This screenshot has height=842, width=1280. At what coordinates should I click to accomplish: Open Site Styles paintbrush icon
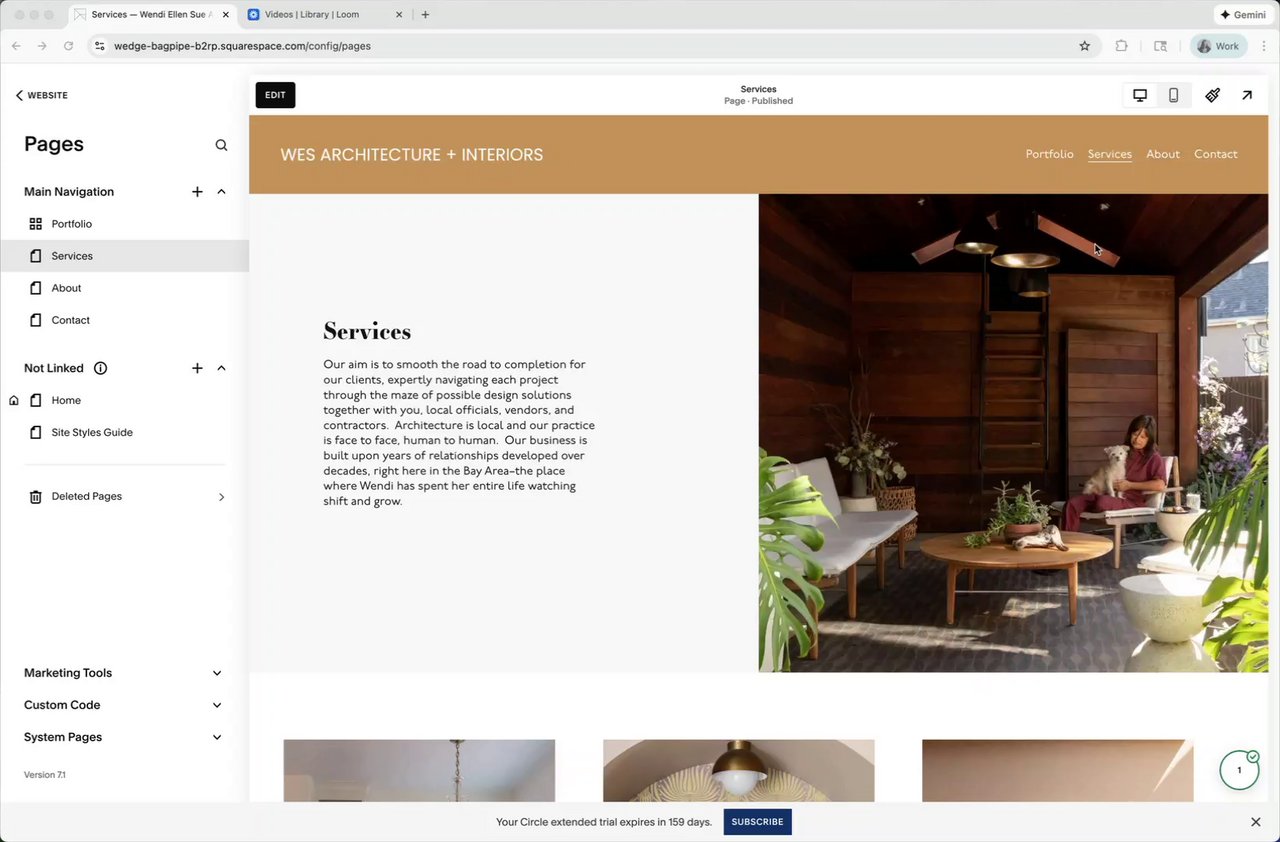(x=1212, y=95)
